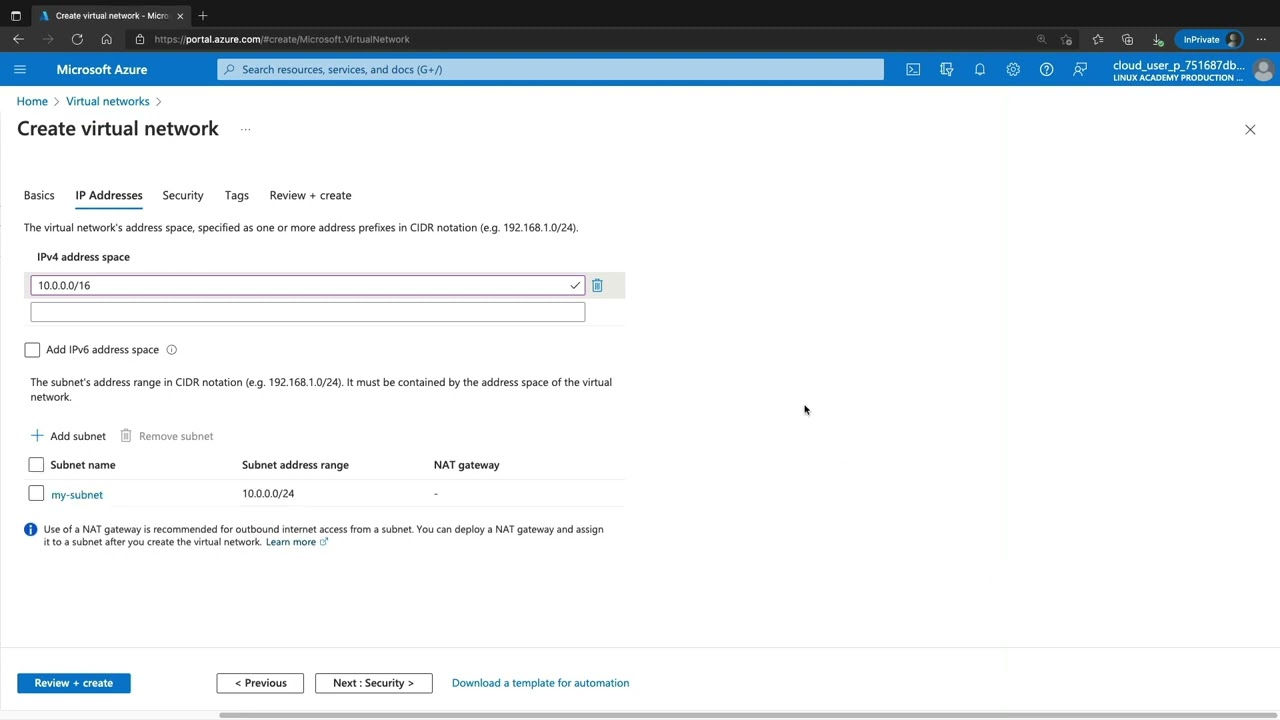Viewport: 1280px width, 720px height.
Task: Select all subnets with header checkbox
Action: (x=36, y=464)
